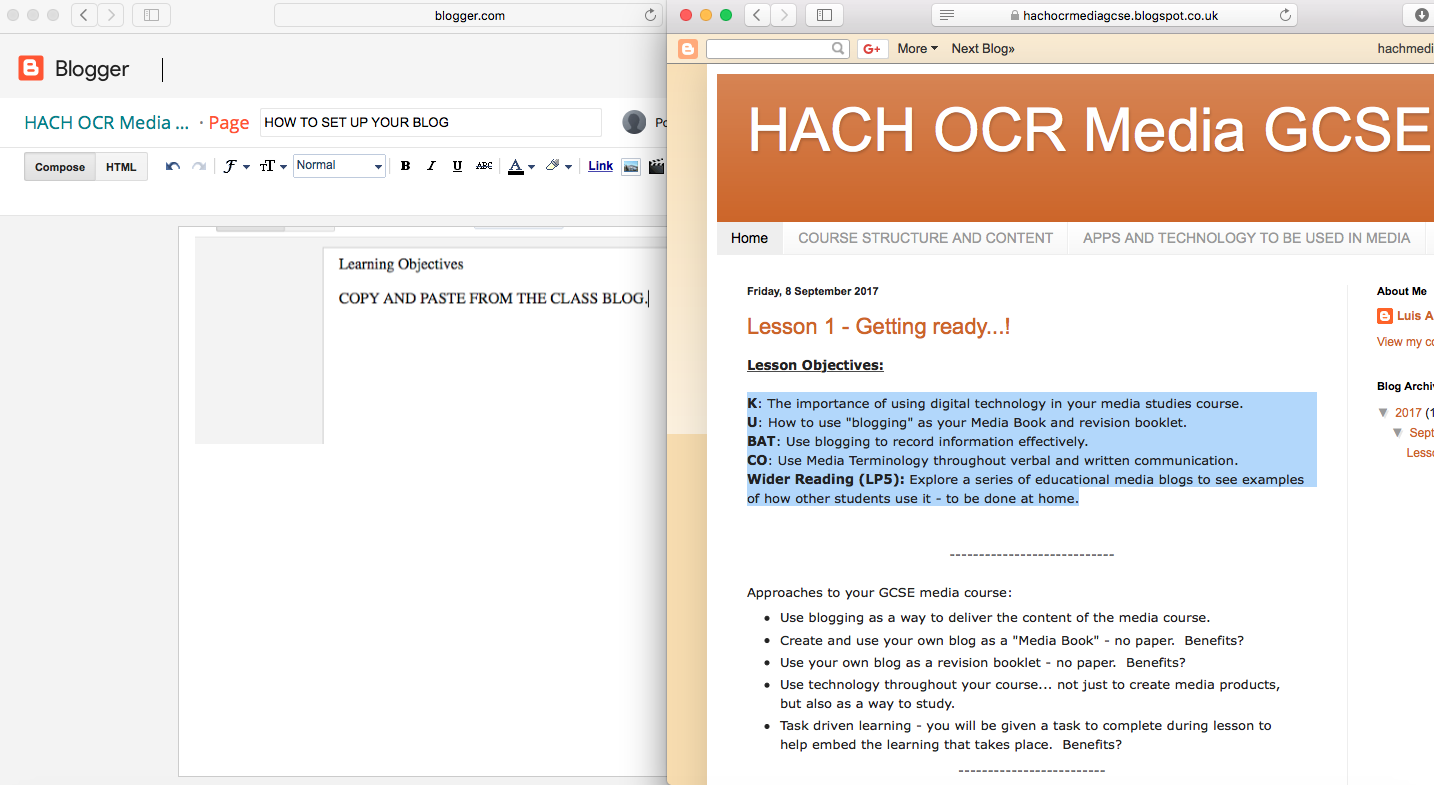1434x785 pixels.
Task: Click the Blogger profile icon under About Me
Action: [x=1385, y=316]
